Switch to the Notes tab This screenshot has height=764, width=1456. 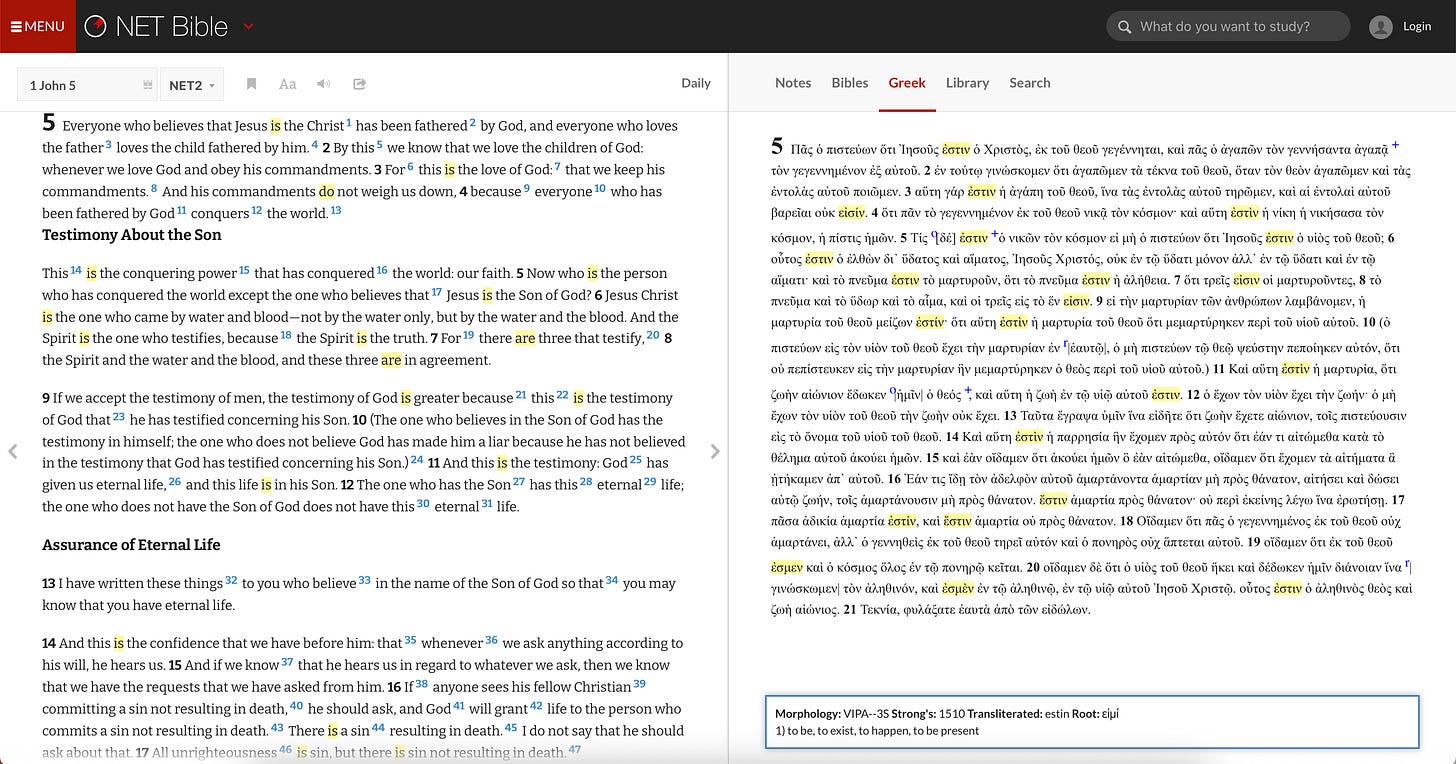point(793,83)
